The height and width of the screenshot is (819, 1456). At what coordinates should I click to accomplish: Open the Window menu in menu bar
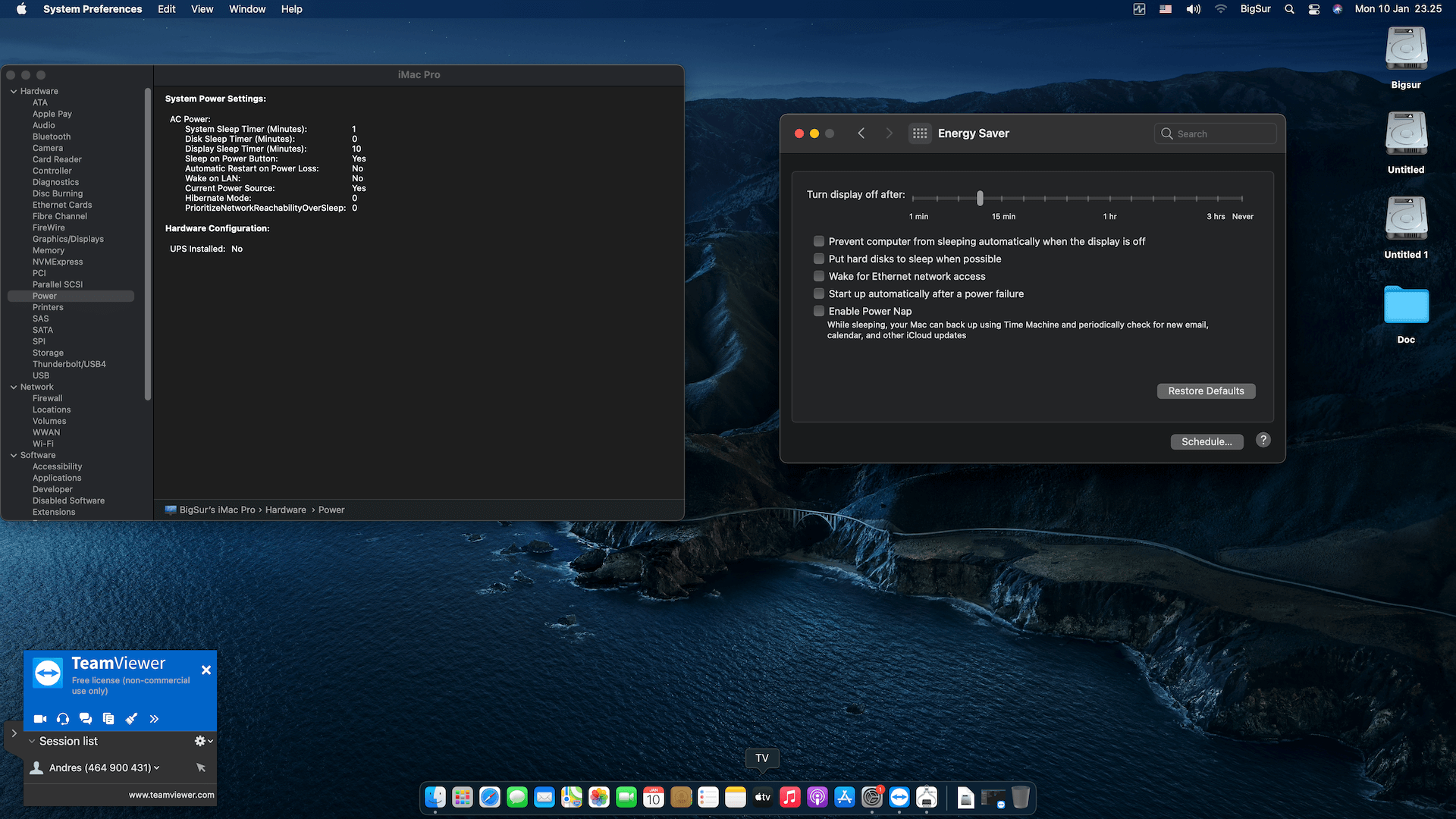point(247,9)
